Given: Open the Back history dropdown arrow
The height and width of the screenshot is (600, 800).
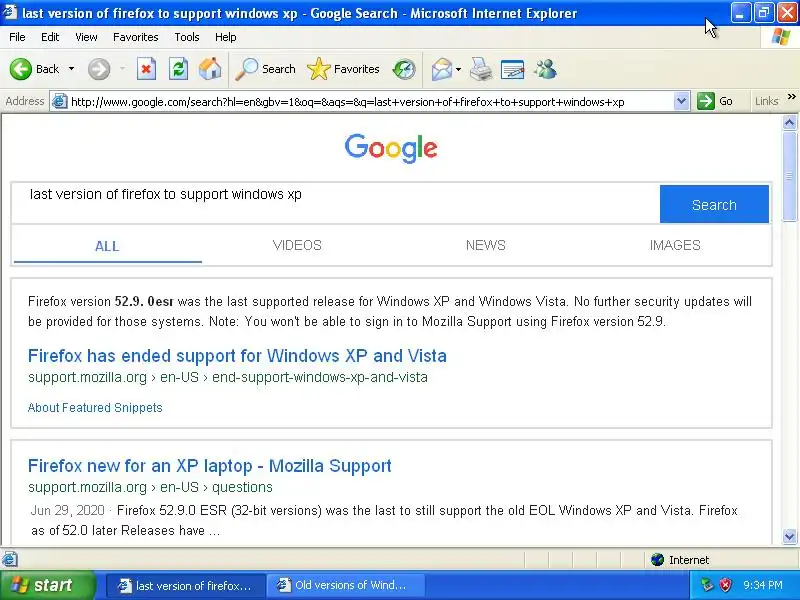Looking at the screenshot, I should pos(71,69).
